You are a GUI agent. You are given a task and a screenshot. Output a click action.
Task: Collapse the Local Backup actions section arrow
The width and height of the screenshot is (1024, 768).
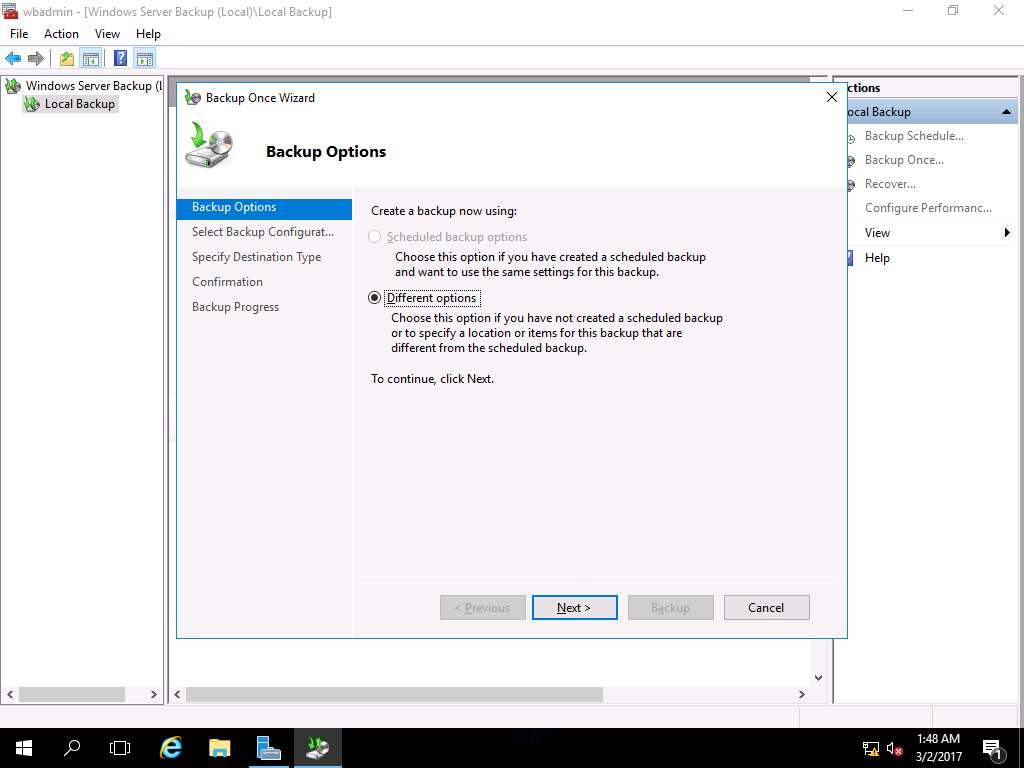pyautogui.click(x=1006, y=112)
